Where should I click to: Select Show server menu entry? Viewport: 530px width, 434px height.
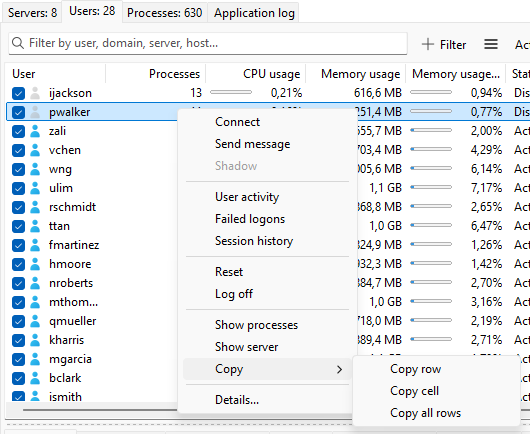tap(246, 347)
